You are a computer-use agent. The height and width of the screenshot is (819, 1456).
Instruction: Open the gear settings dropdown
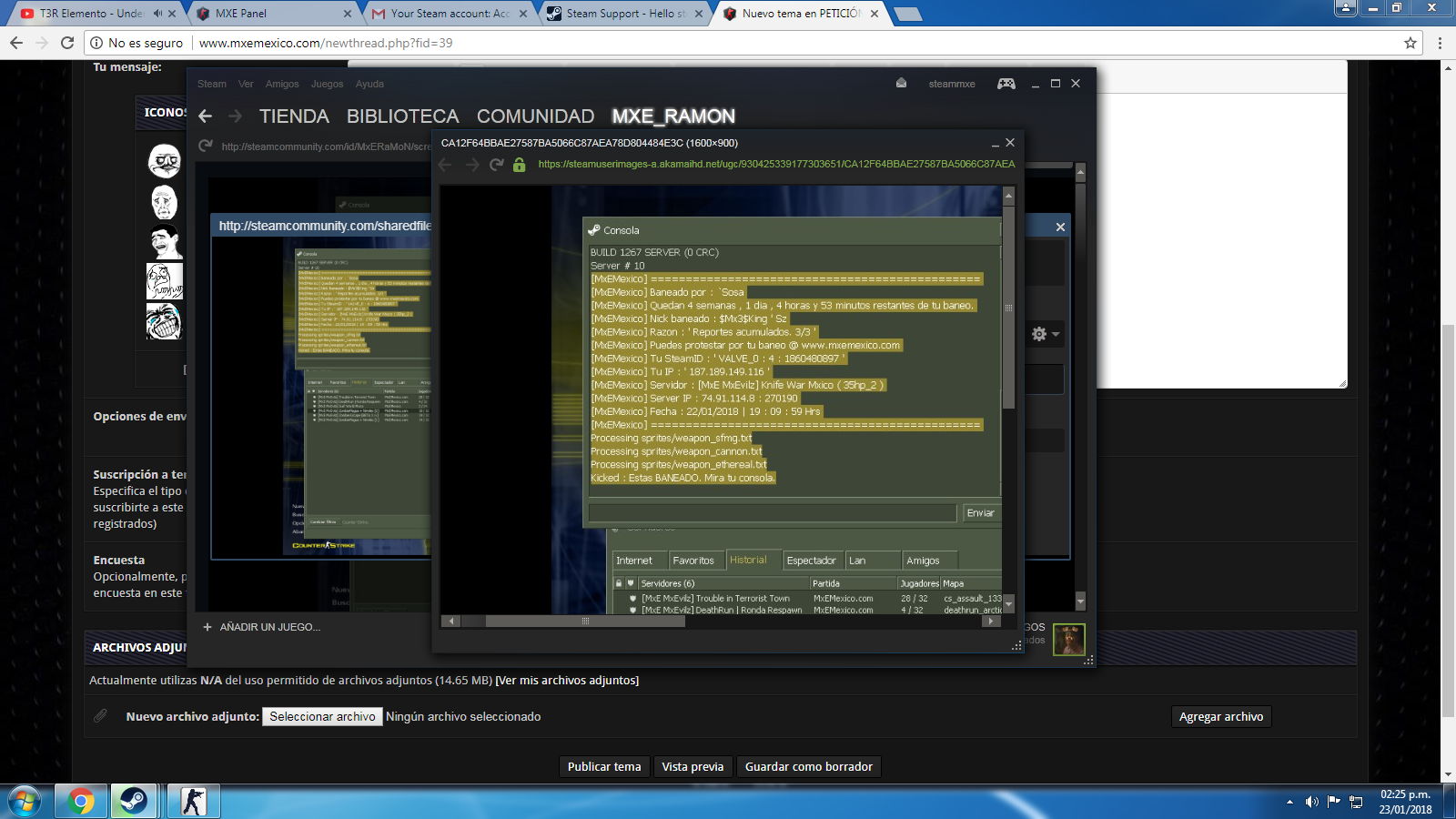1046,334
